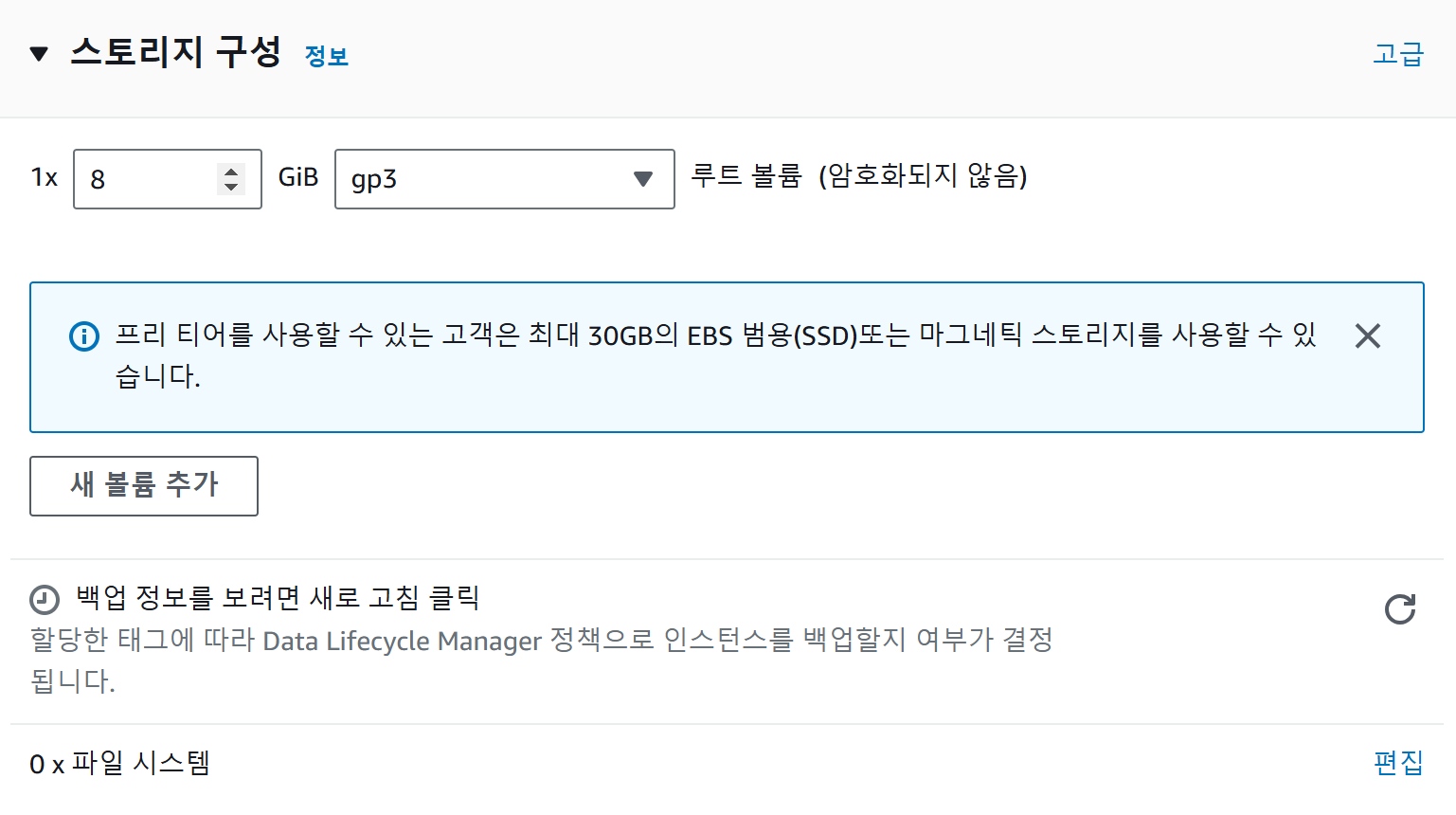Viewport: 1456px width, 815px height.
Task: Click the blue info icon in the free tier notice
Action: click(84, 335)
